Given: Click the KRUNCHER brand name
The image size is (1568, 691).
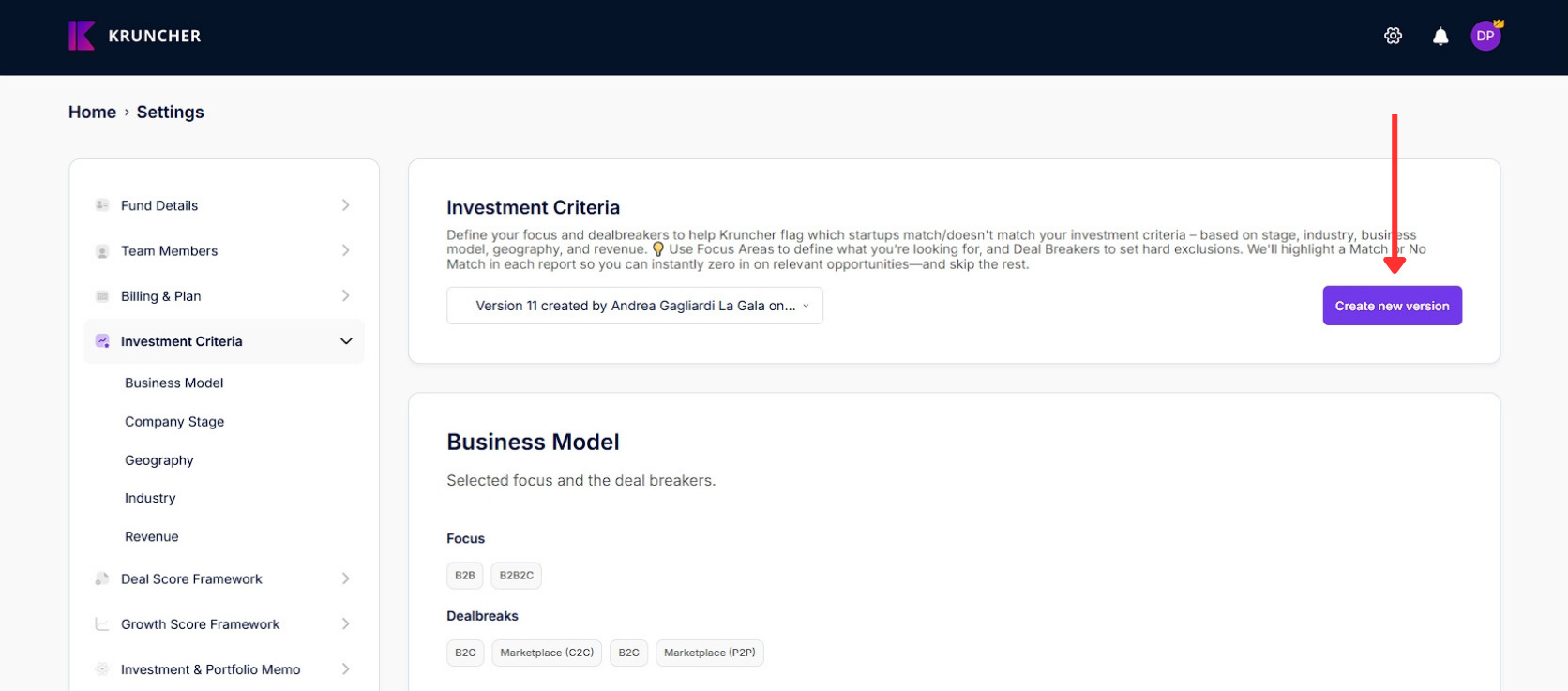Looking at the screenshot, I should (x=155, y=36).
